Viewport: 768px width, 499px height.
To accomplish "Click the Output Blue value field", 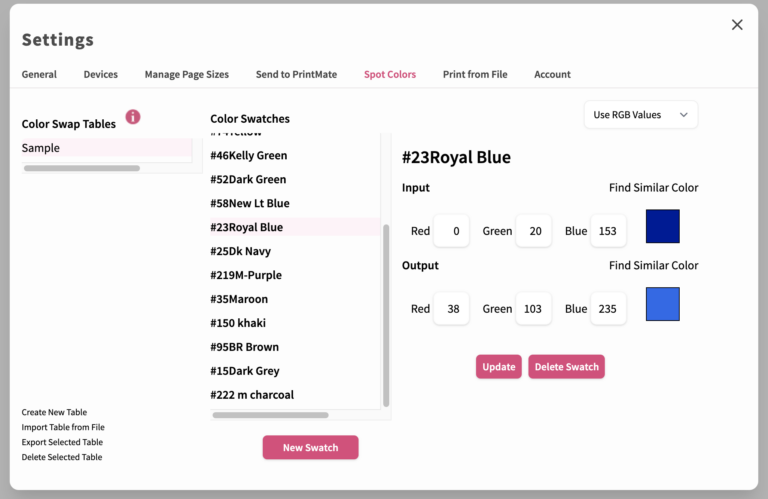I will [x=608, y=309].
